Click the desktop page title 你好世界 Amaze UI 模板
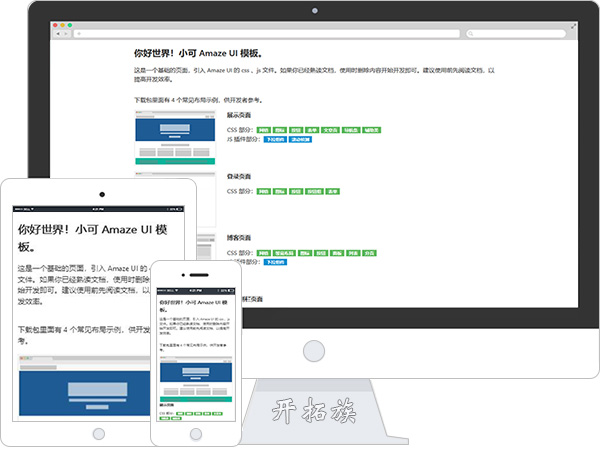This screenshot has height=450, width=600. click(198, 53)
